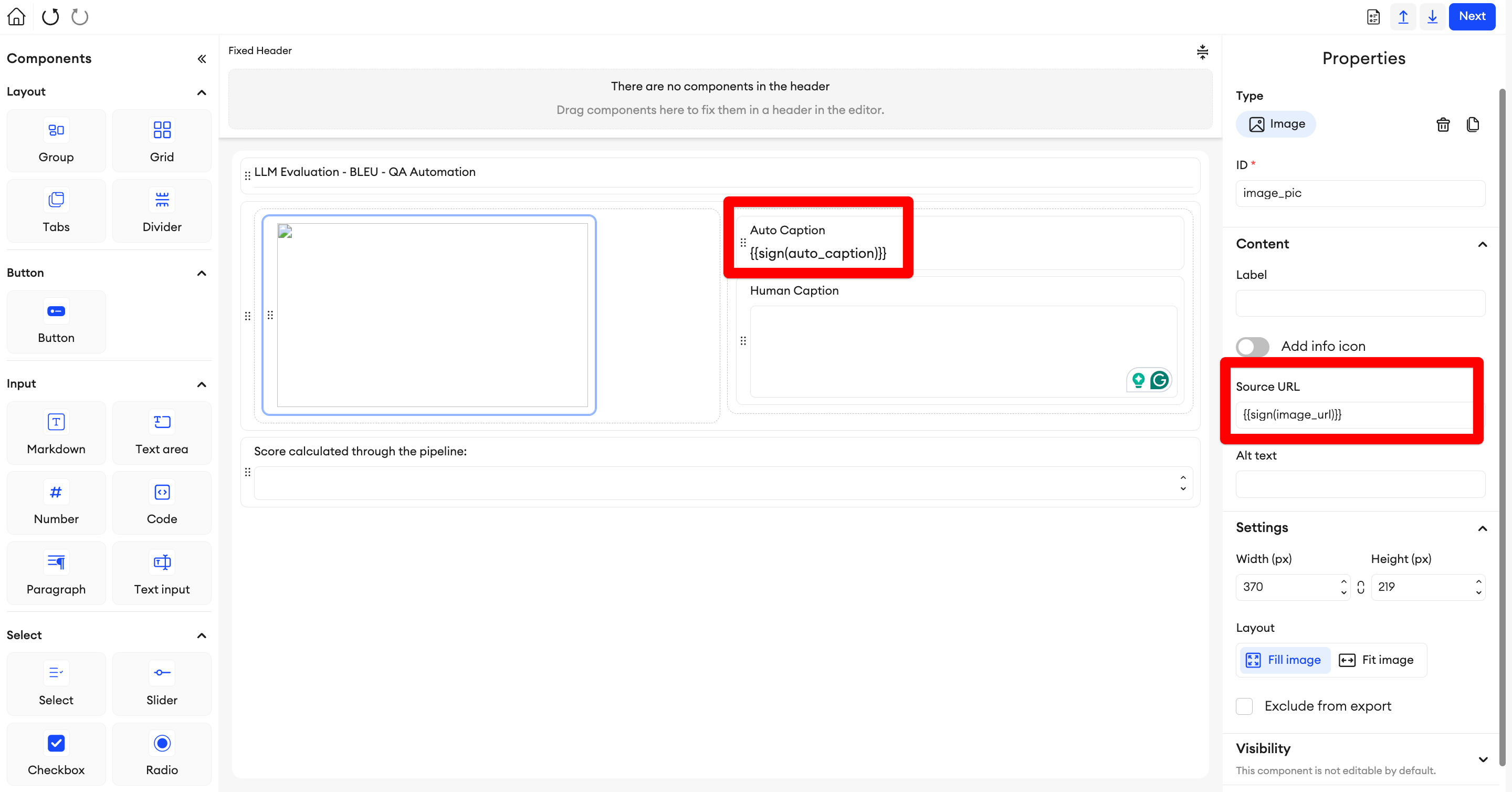Select the Divider layout component
This screenshot has height=792, width=1512.
[162, 211]
